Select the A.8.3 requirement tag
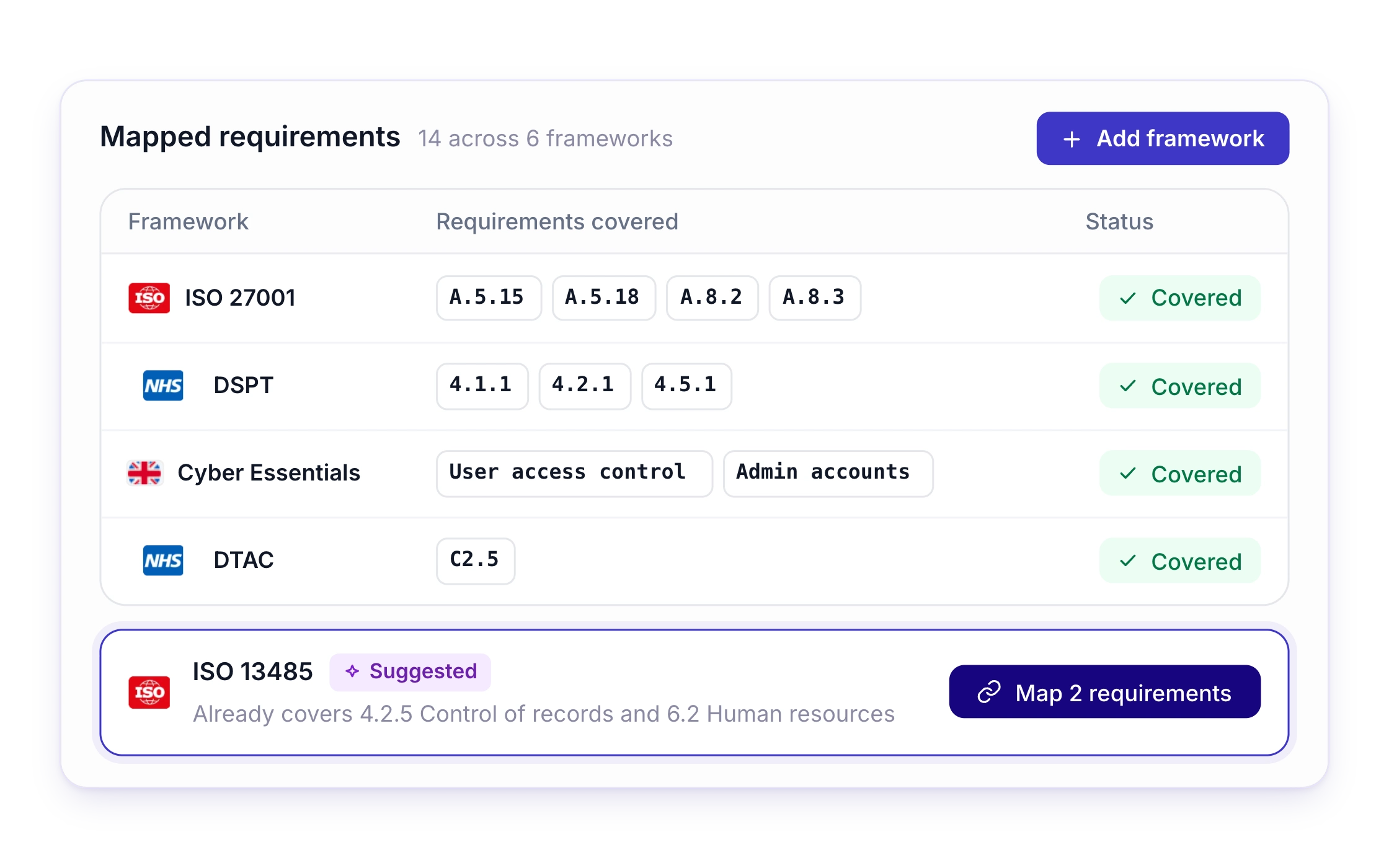The height and width of the screenshot is (868, 1389). (815, 298)
